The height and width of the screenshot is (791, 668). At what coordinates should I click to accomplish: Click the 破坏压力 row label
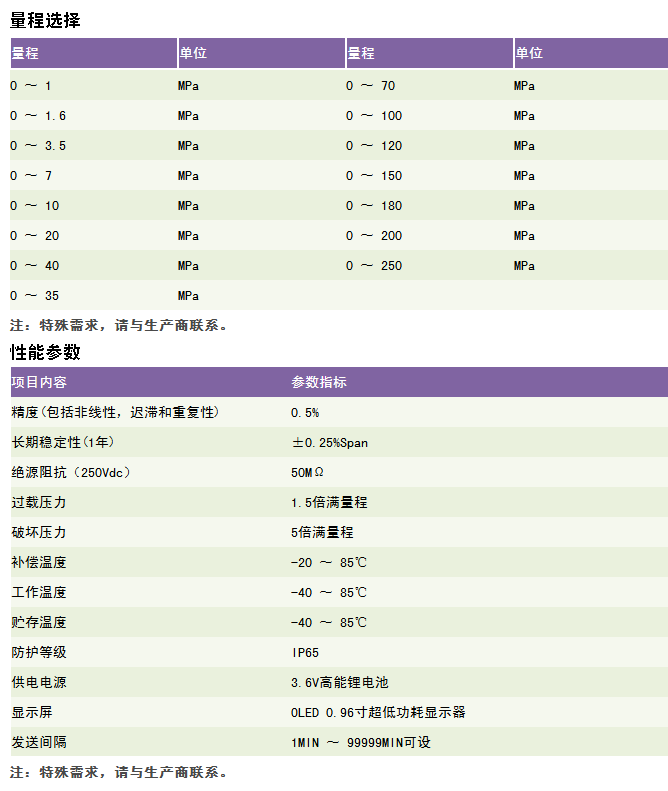pos(38,532)
